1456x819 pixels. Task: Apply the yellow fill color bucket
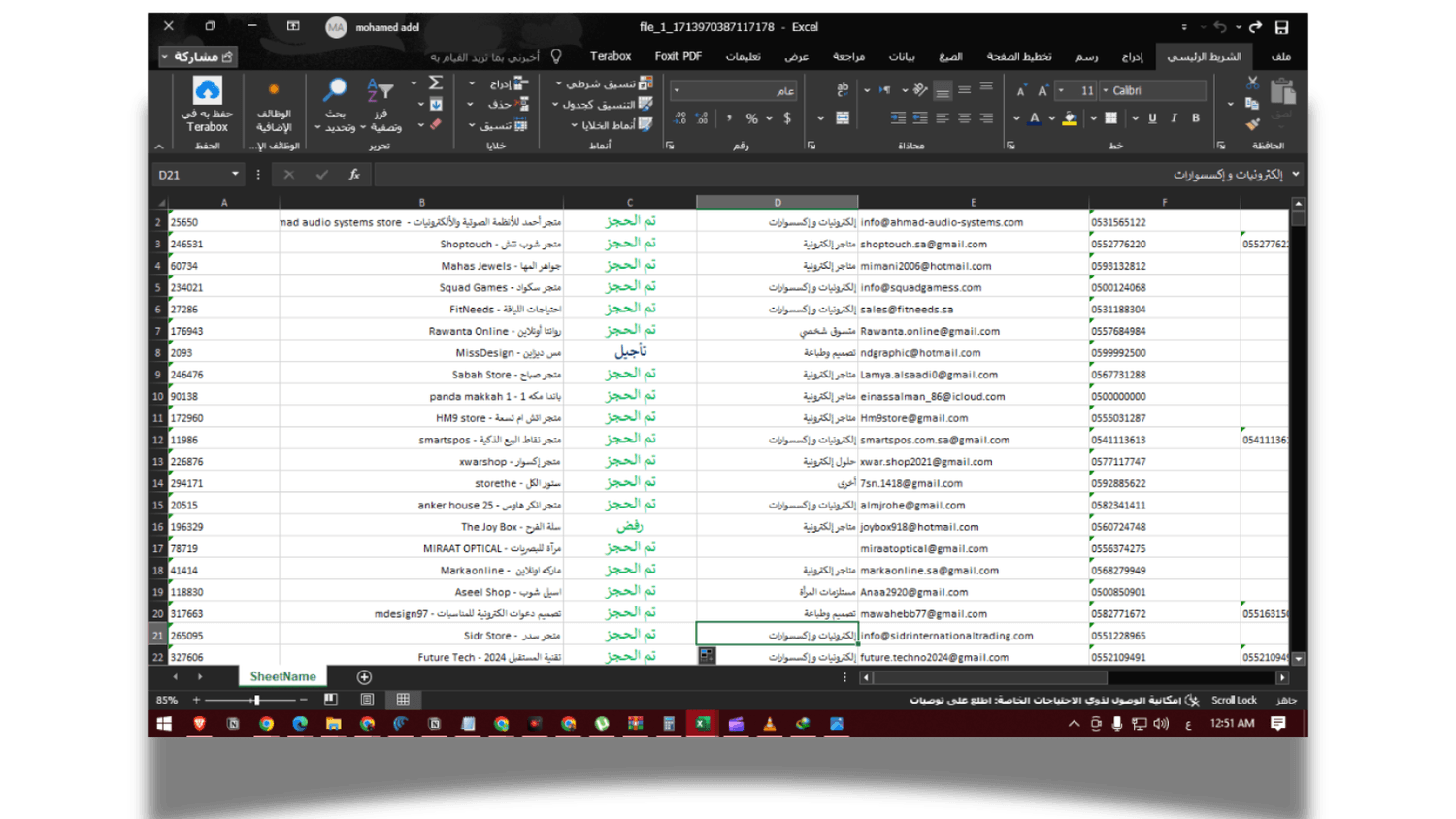1070,118
